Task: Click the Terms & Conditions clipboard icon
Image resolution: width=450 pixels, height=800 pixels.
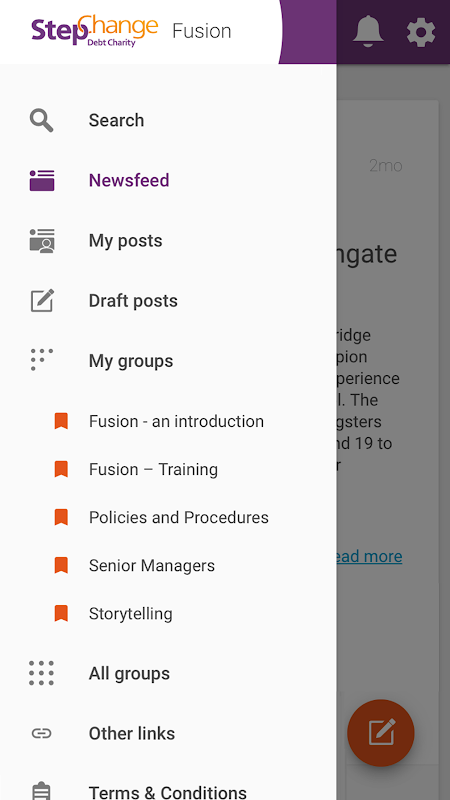Action: pos(41,791)
